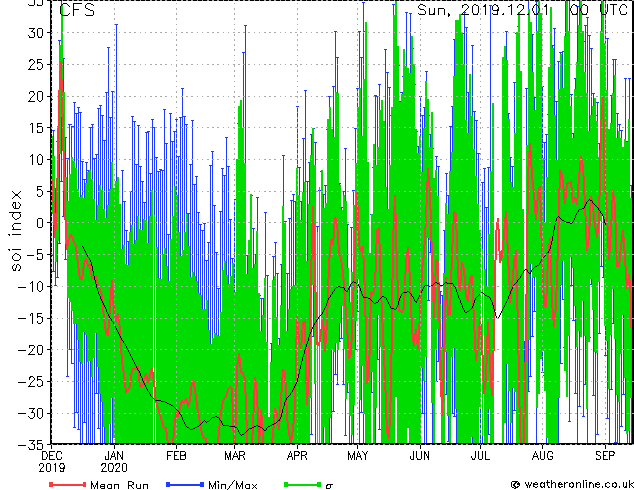Click the 25 y-axis tick label

coord(37,64)
